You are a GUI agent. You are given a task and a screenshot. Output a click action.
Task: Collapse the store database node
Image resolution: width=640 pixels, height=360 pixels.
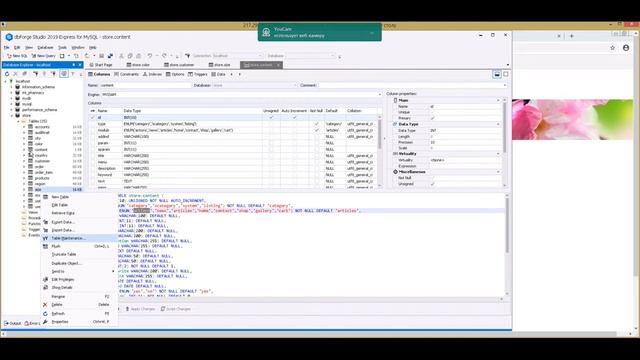tap(11, 116)
